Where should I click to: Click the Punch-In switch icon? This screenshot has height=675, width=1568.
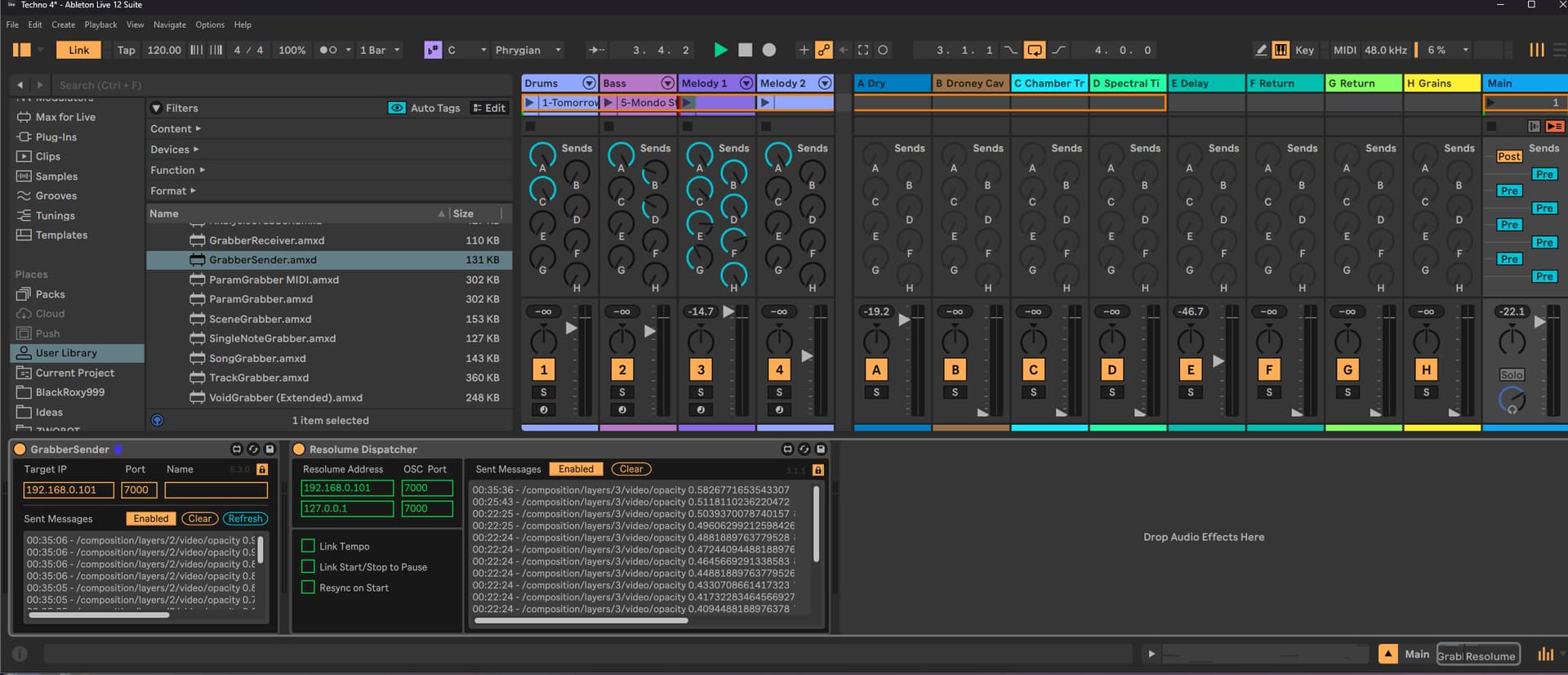point(1011,50)
